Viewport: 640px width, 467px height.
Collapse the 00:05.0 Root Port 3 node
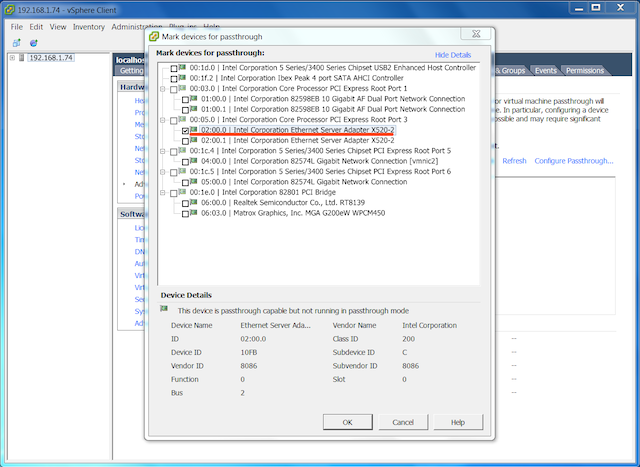pos(162,120)
